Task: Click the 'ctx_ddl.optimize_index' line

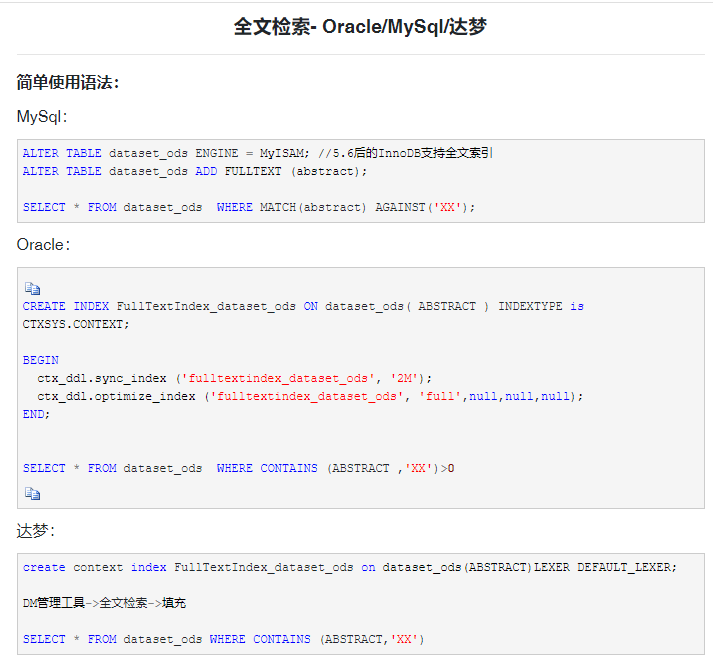Action: [x=310, y=396]
